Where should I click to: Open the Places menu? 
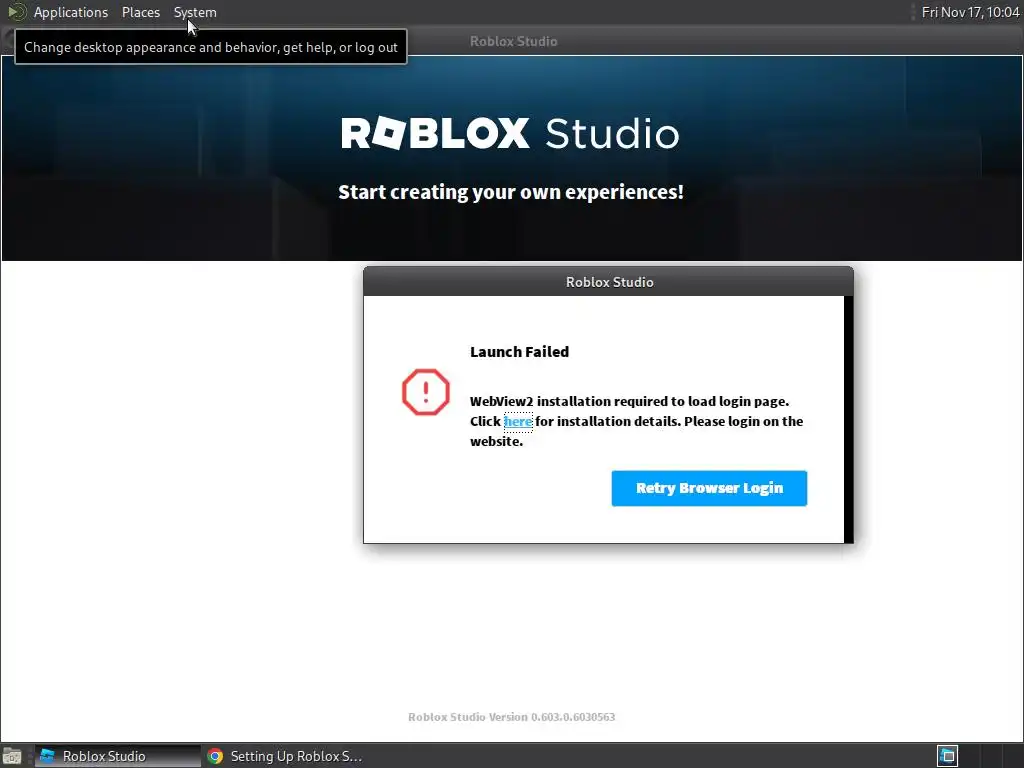140,12
